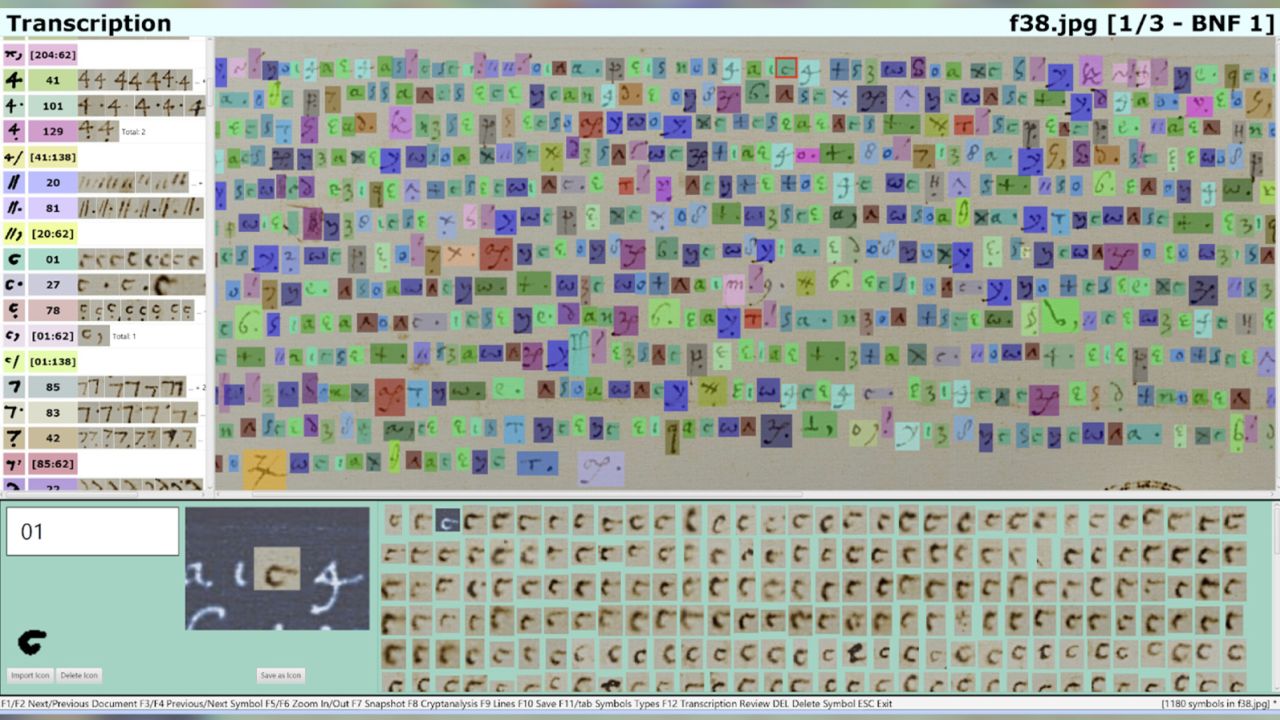Expand the [41:138] combined symbol group
Screen dimensions: 1280x720
coord(54,157)
